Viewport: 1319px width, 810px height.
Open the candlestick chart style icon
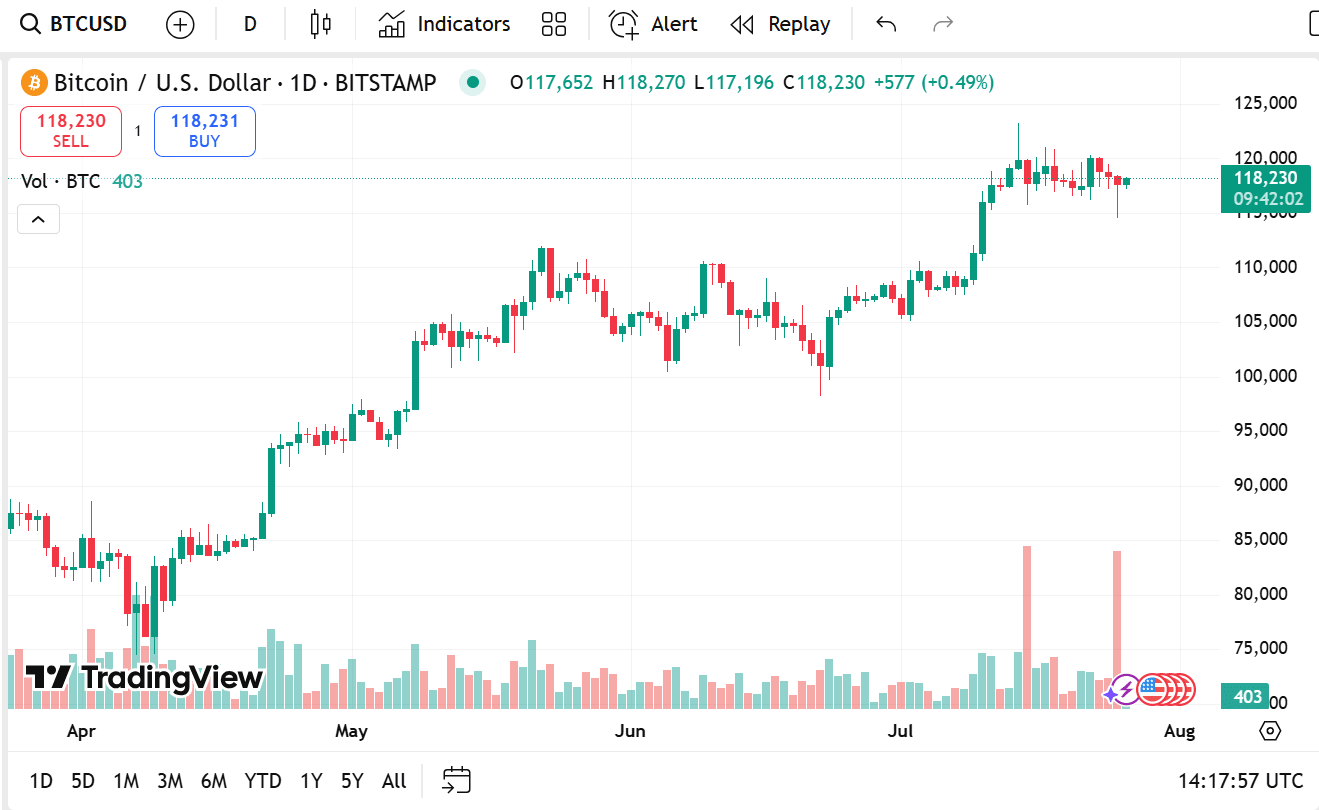point(320,24)
